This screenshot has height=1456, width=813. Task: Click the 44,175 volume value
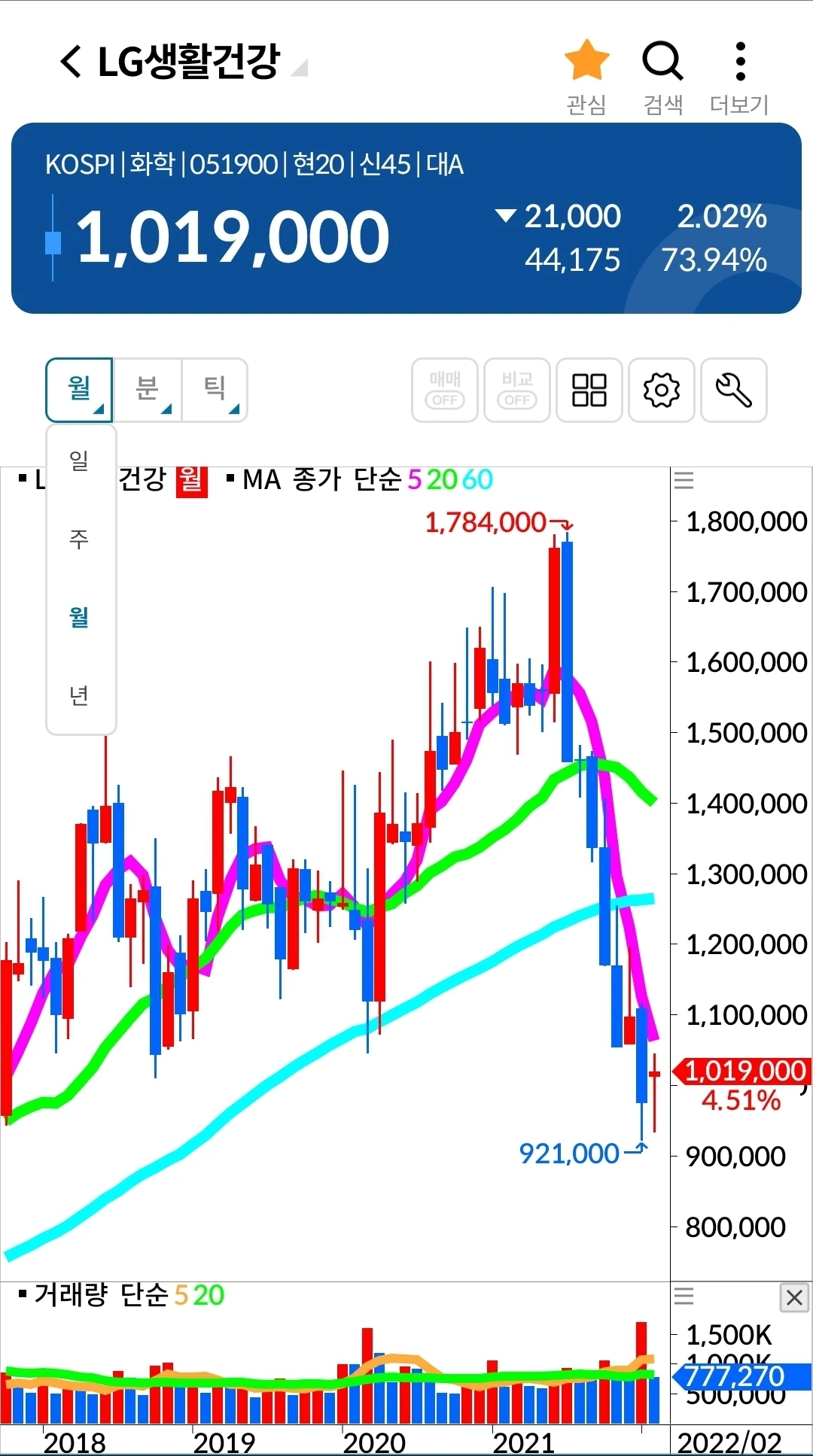(x=573, y=260)
